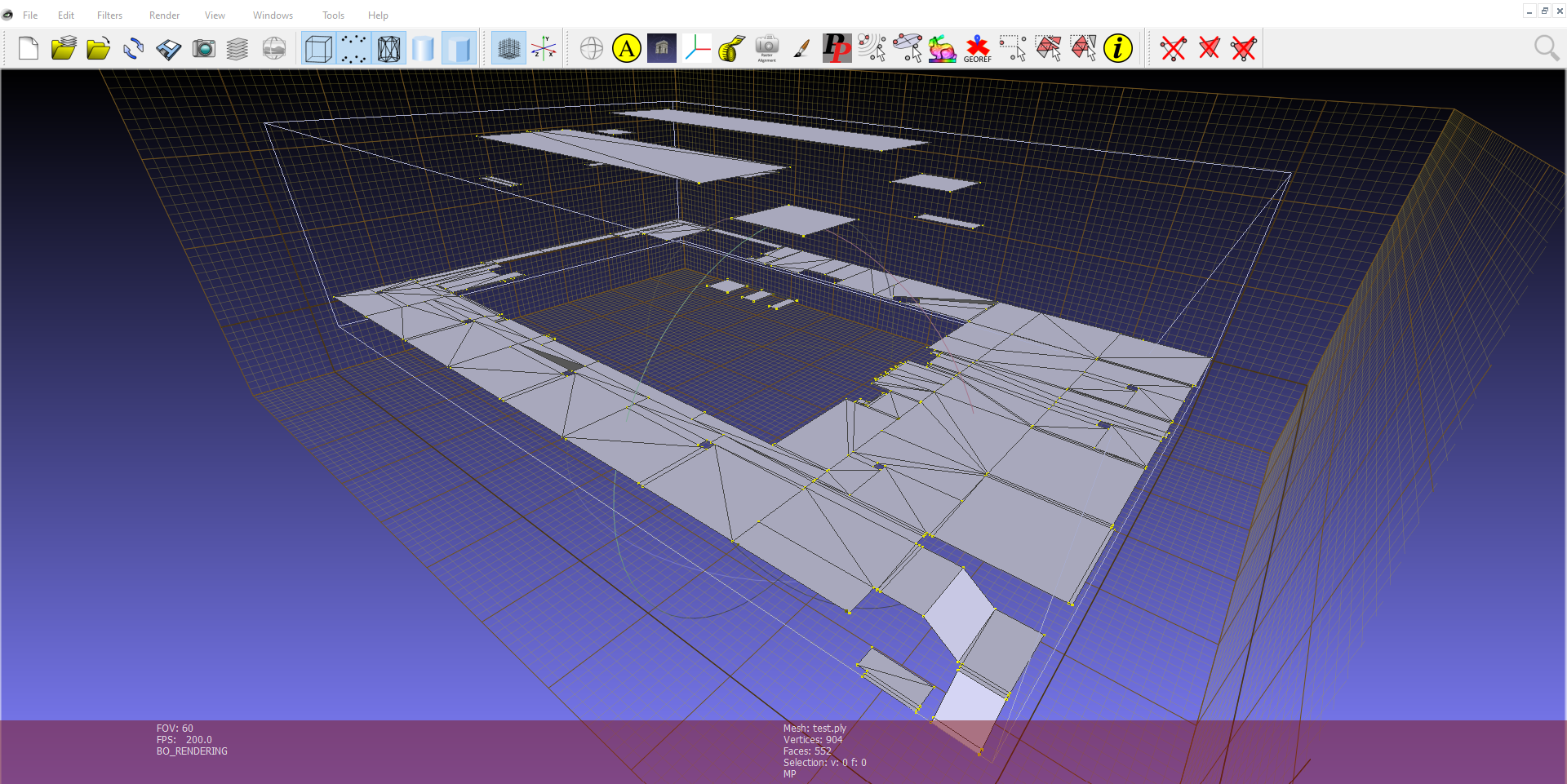1567x784 pixels.
Task: Open the Raster Alignment tool
Action: click(767, 49)
